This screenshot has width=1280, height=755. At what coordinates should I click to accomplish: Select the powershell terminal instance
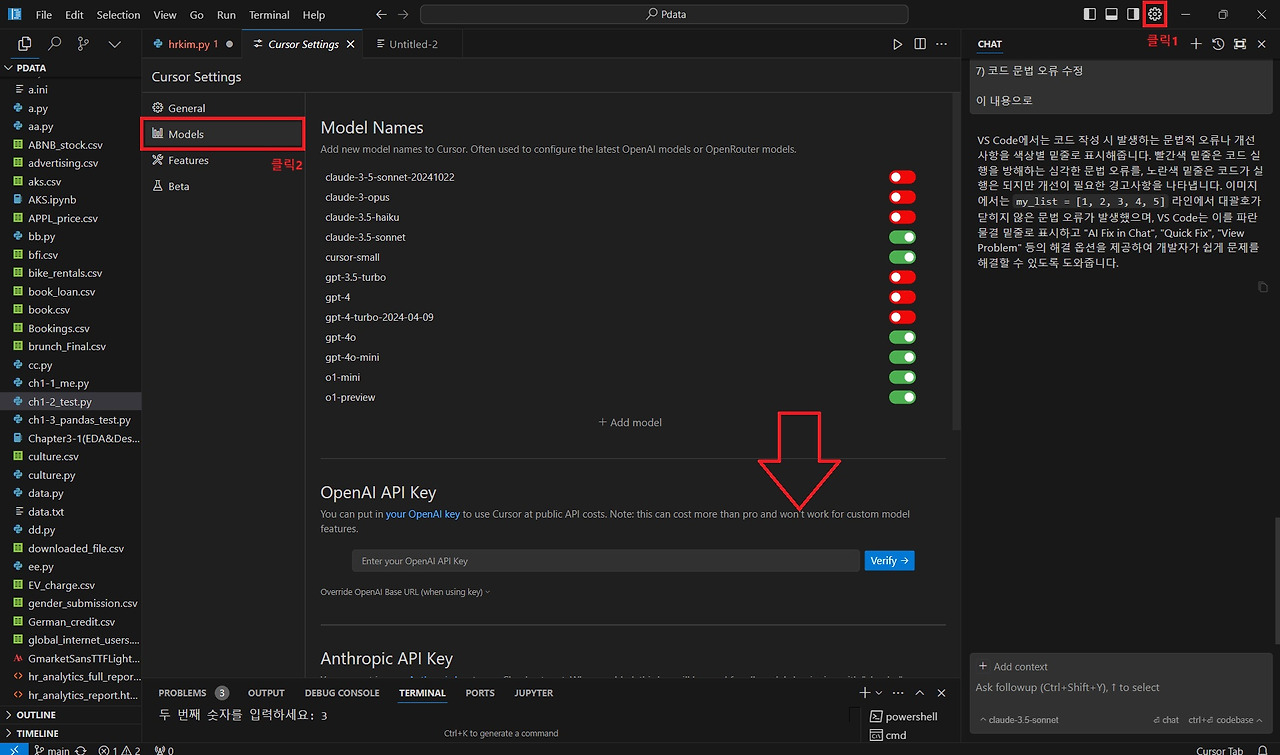904,716
